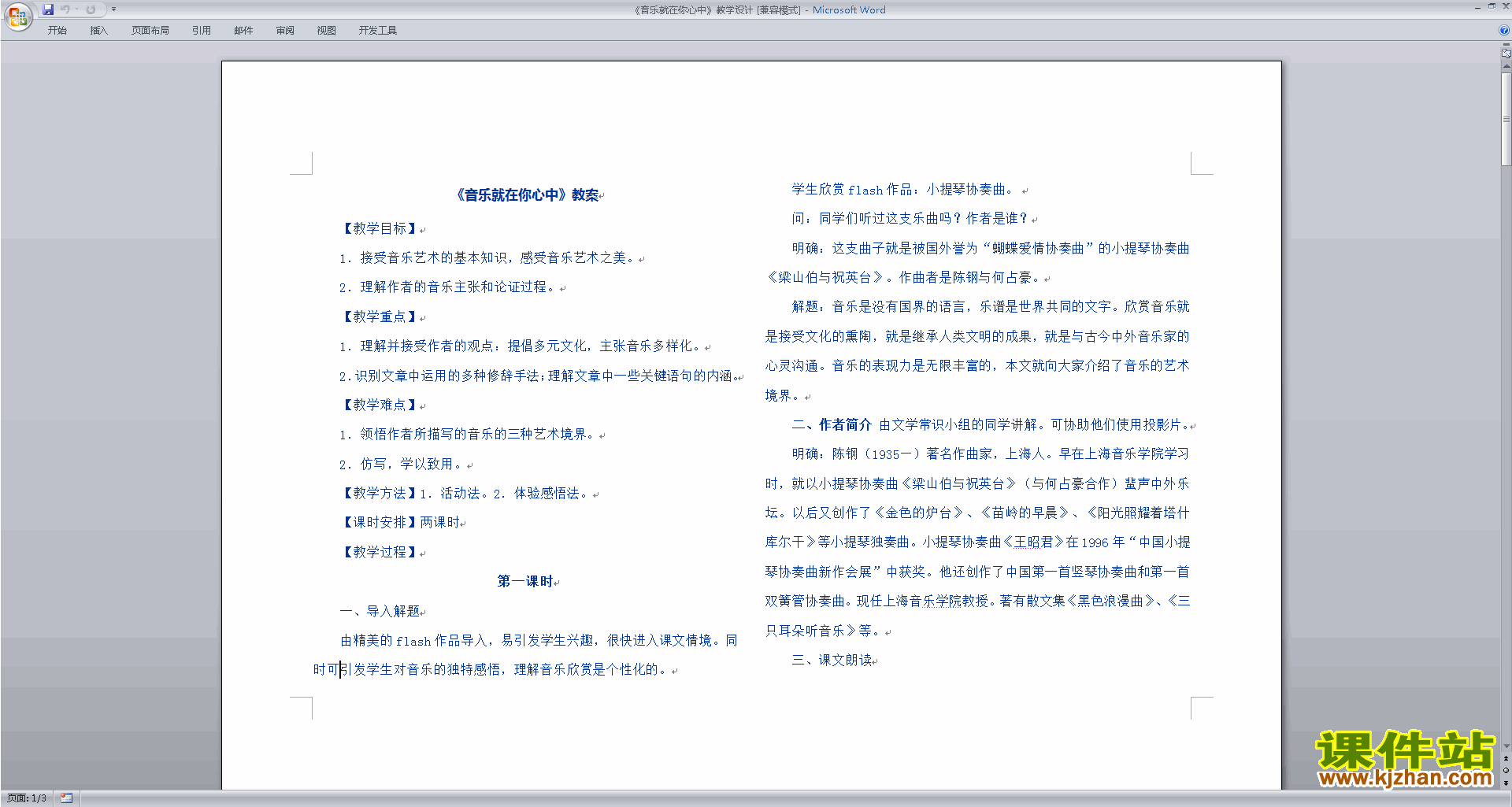Open Word Help with the blue question mark

click(x=1504, y=30)
